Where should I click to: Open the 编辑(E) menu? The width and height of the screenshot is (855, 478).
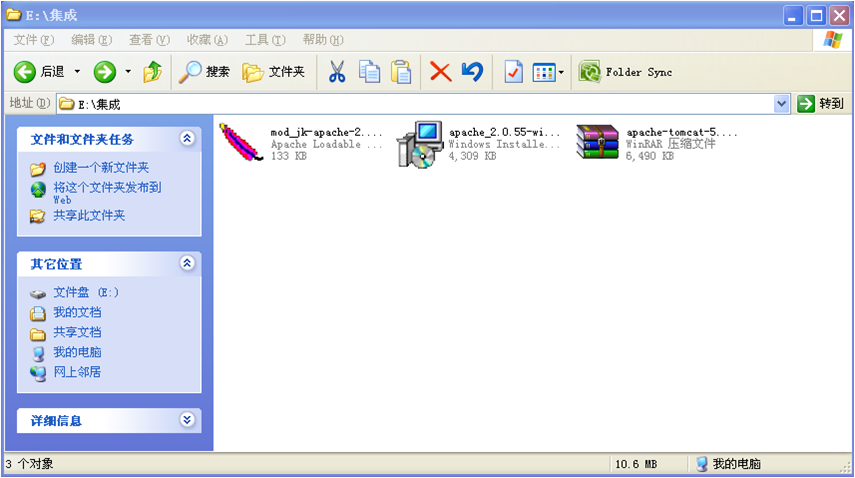coord(92,40)
